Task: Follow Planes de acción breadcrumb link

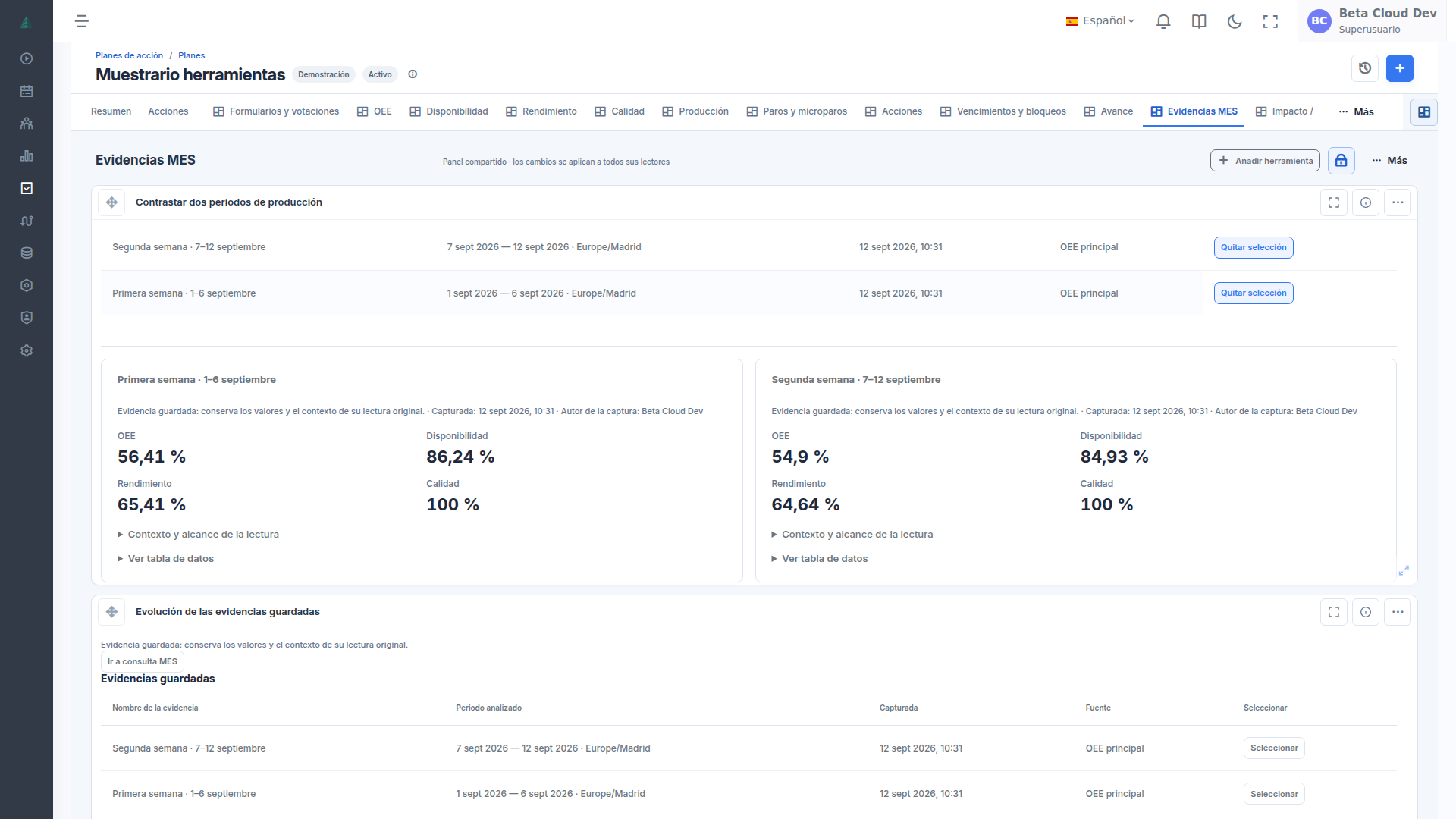Action: click(130, 55)
